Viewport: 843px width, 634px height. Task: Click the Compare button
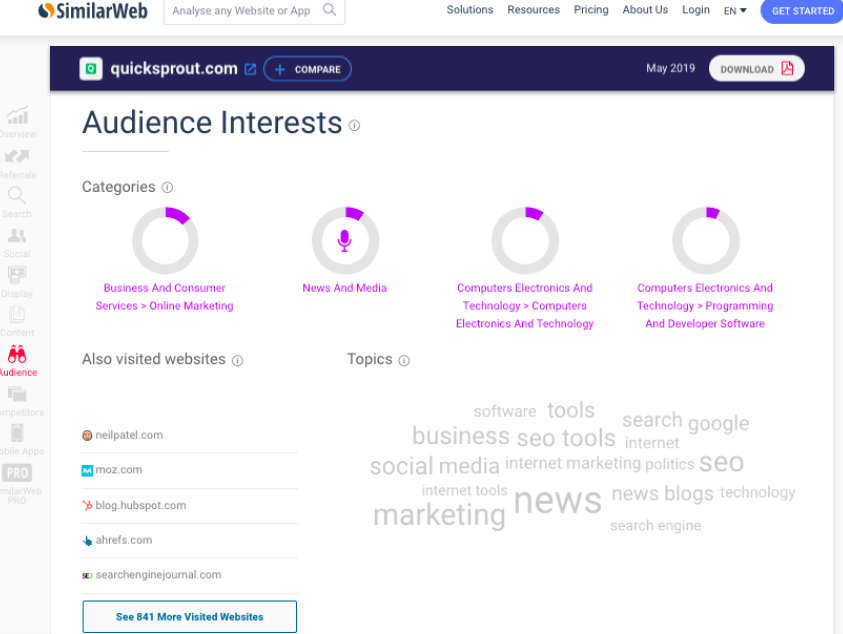(308, 69)
